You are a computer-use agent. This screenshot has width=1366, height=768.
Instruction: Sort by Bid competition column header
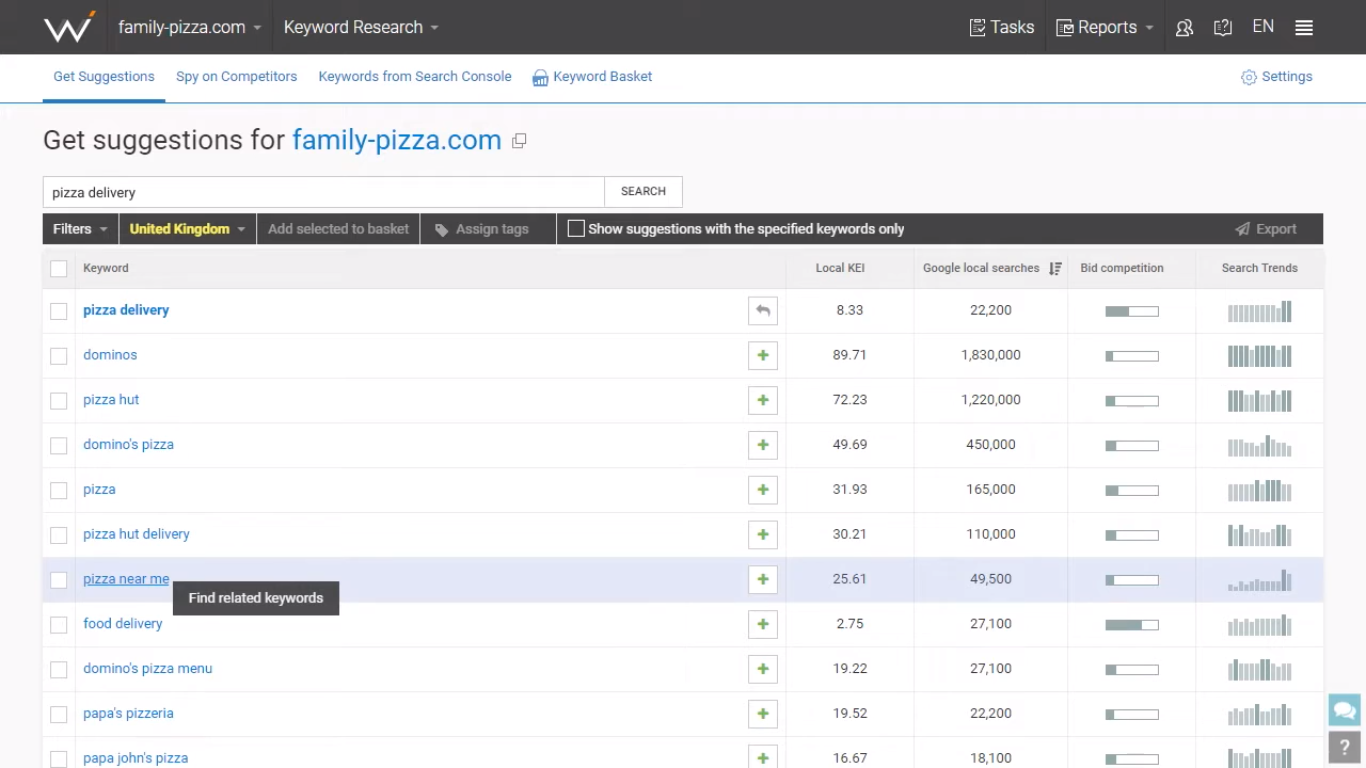[x=1122, y=268]
